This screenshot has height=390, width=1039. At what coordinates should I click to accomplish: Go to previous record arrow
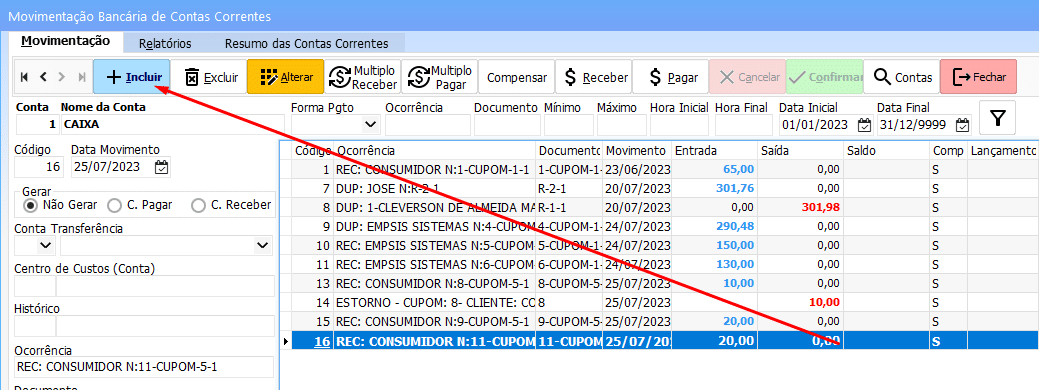43,77
